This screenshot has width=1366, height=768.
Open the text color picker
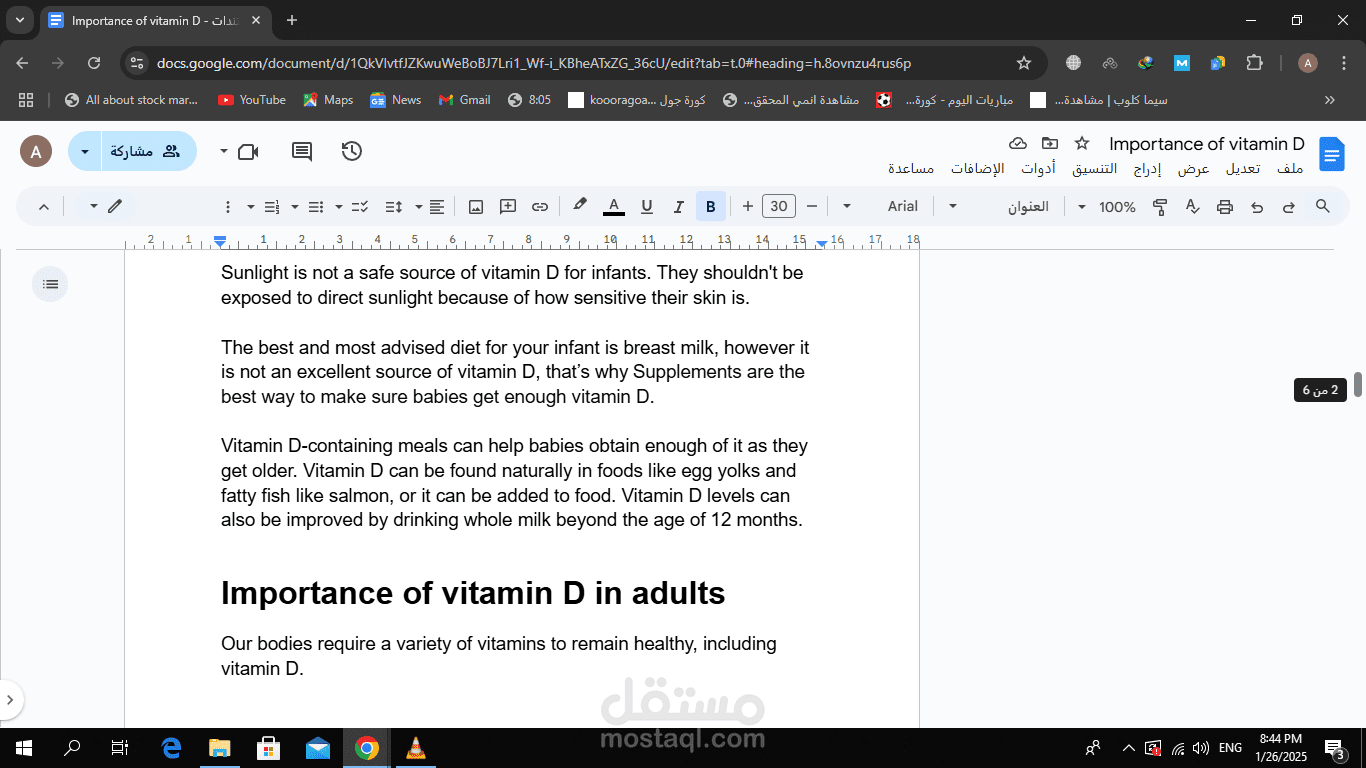[x=614, y=207]
